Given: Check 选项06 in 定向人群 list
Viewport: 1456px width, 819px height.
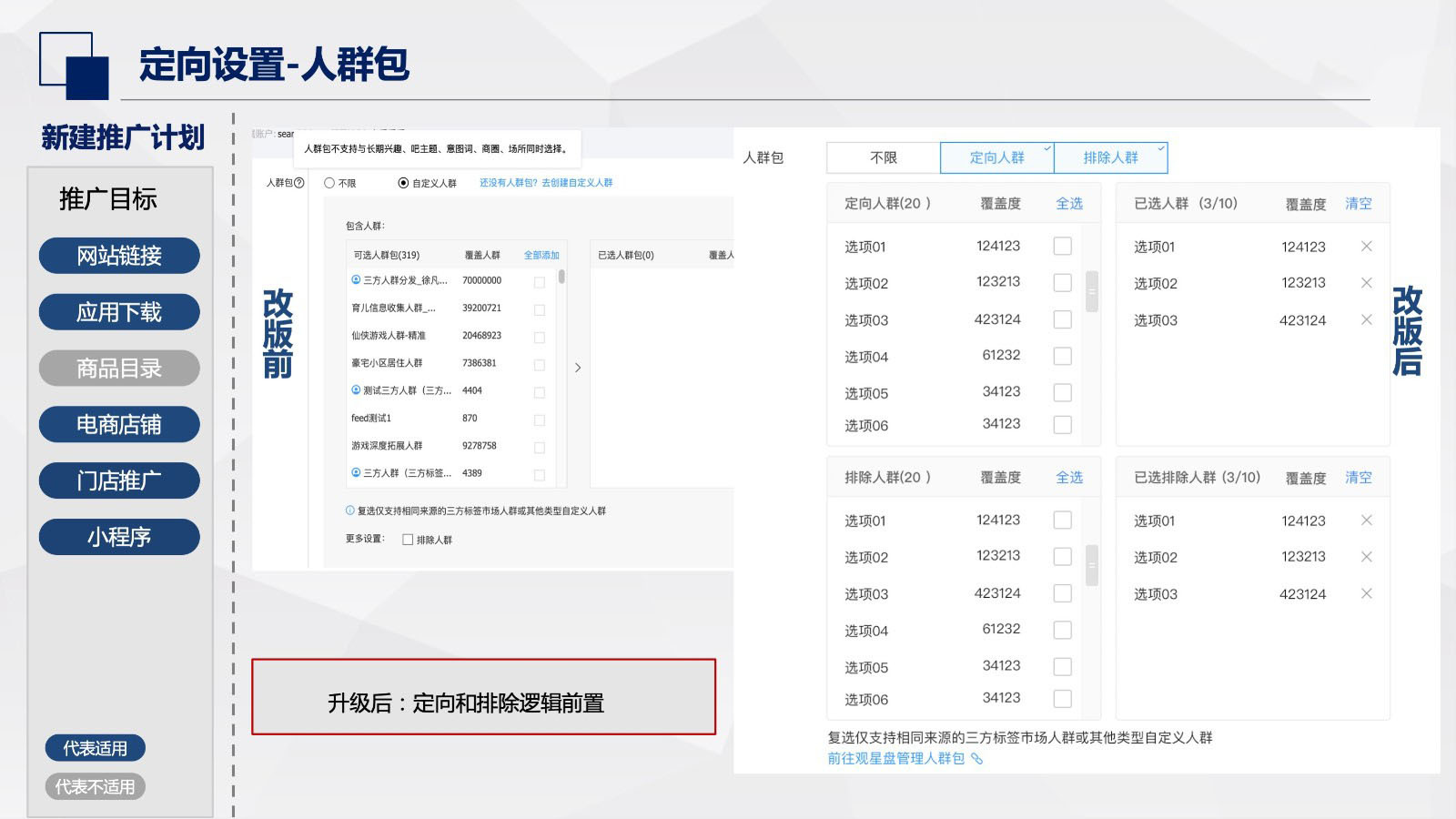Looking at the screenshot, I should coord(1062,424).
